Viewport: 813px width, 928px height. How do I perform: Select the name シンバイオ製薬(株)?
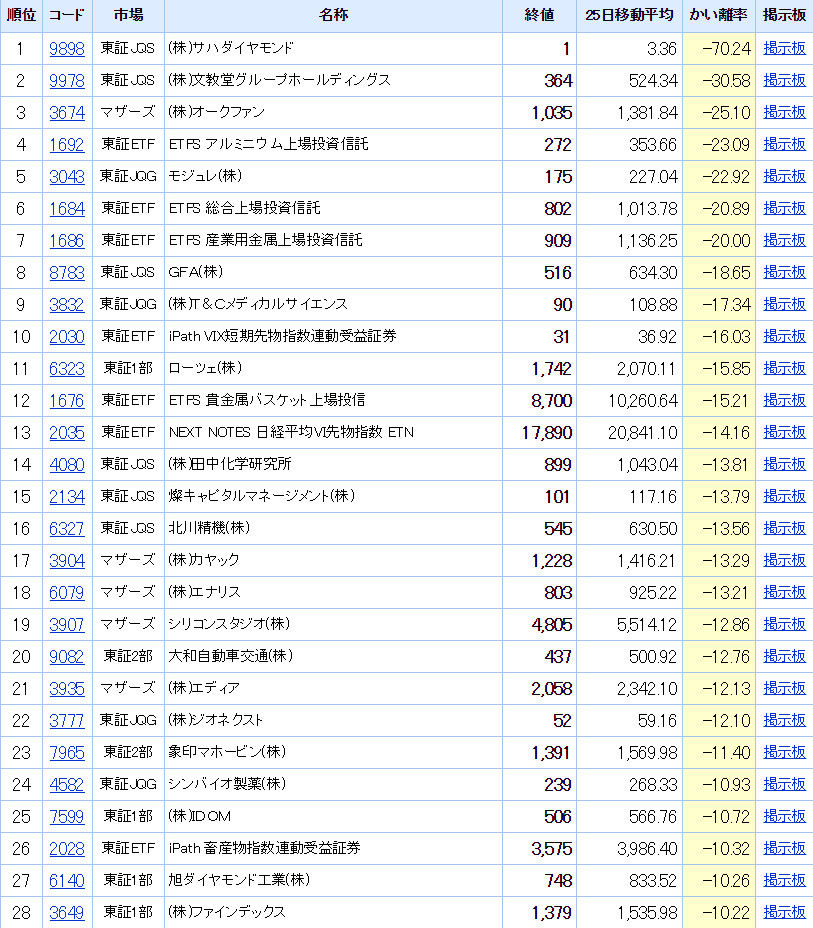pos(227,784)
